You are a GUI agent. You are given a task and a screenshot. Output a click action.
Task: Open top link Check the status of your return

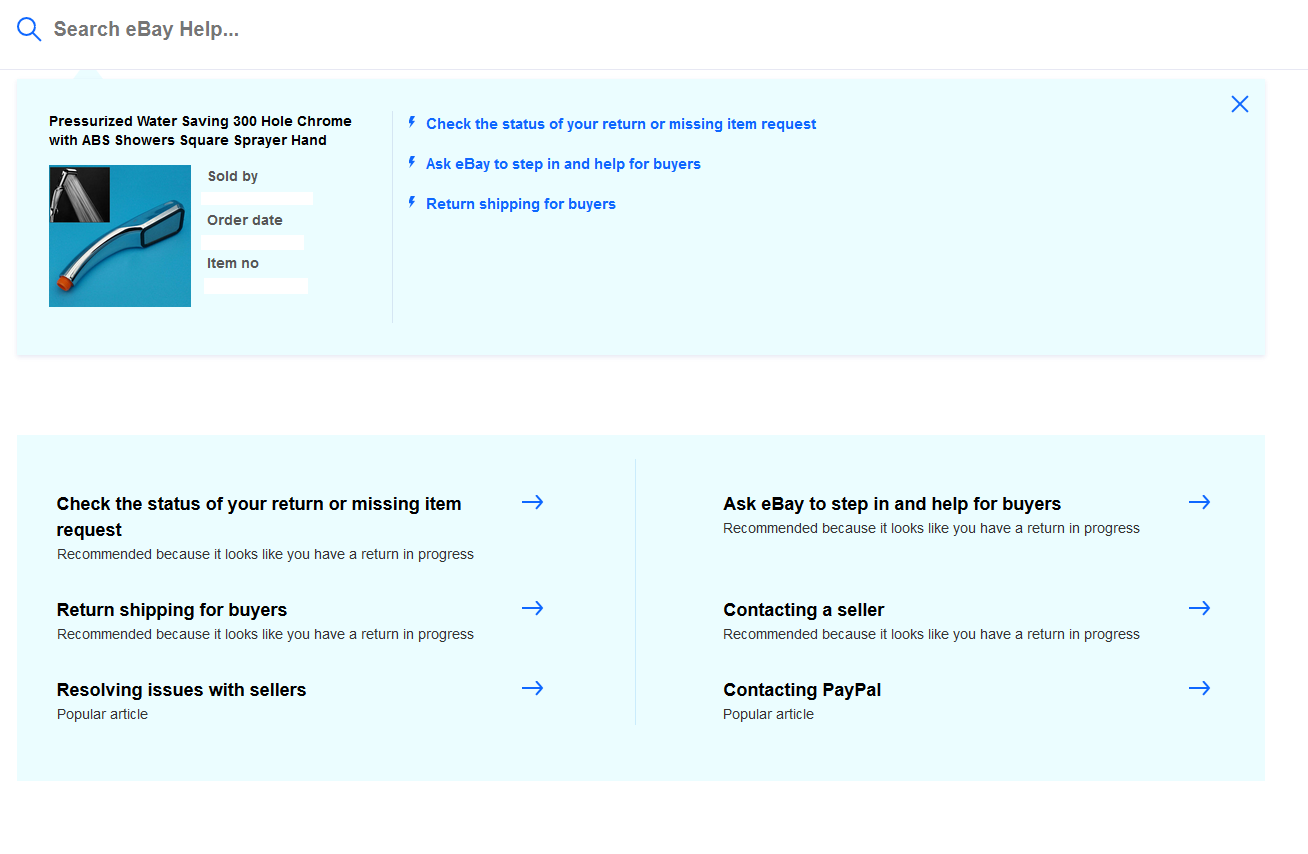pyautogui.click(x=621, y=124)
